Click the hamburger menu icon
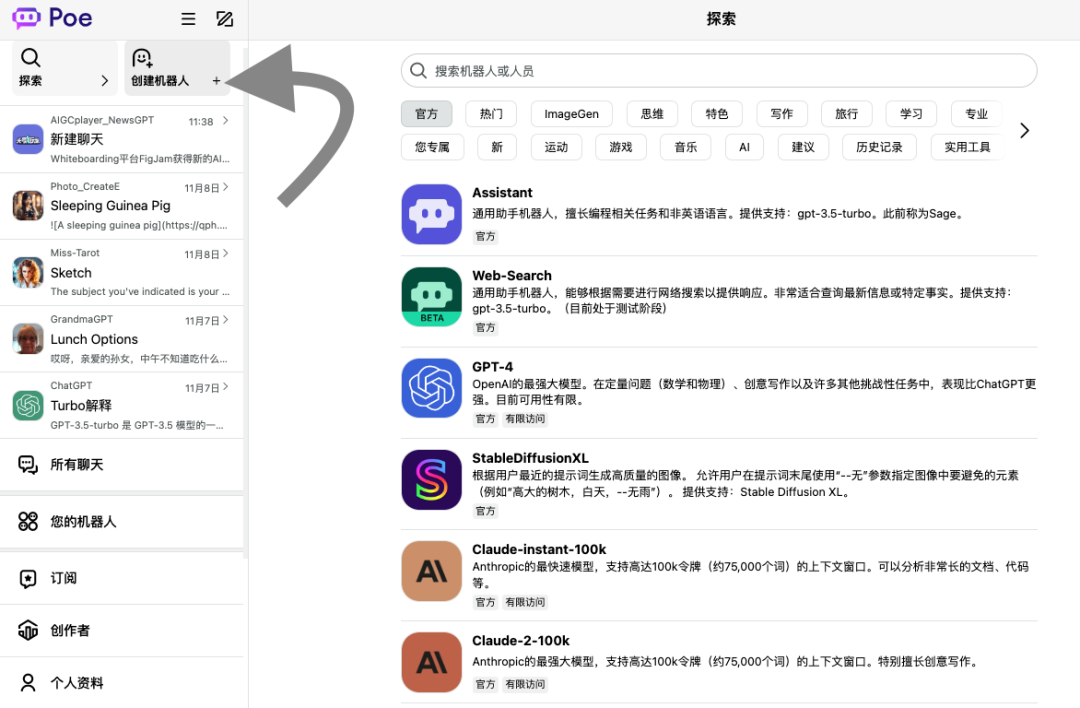Screen dimensions: 1080x708 (188, 19)
